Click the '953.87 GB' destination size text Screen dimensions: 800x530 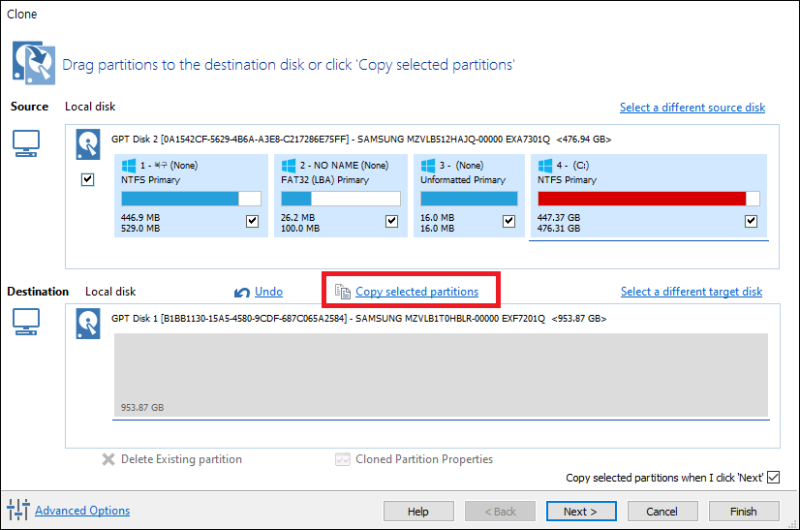click(142, 408)
